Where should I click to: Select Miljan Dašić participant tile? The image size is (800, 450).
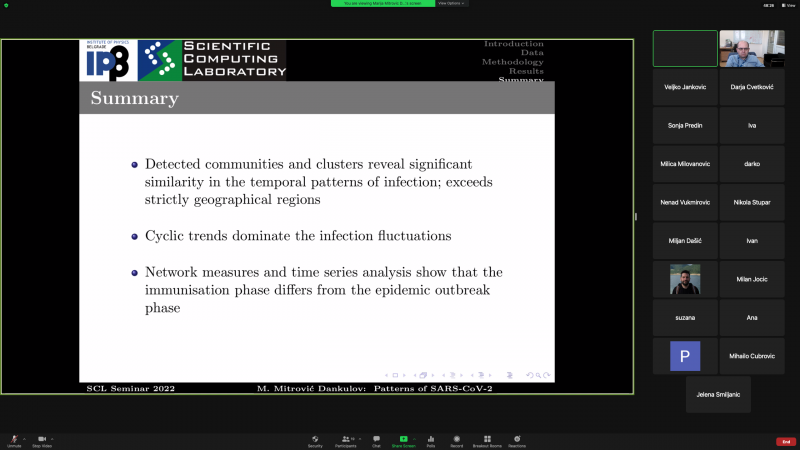coord(685,241)
